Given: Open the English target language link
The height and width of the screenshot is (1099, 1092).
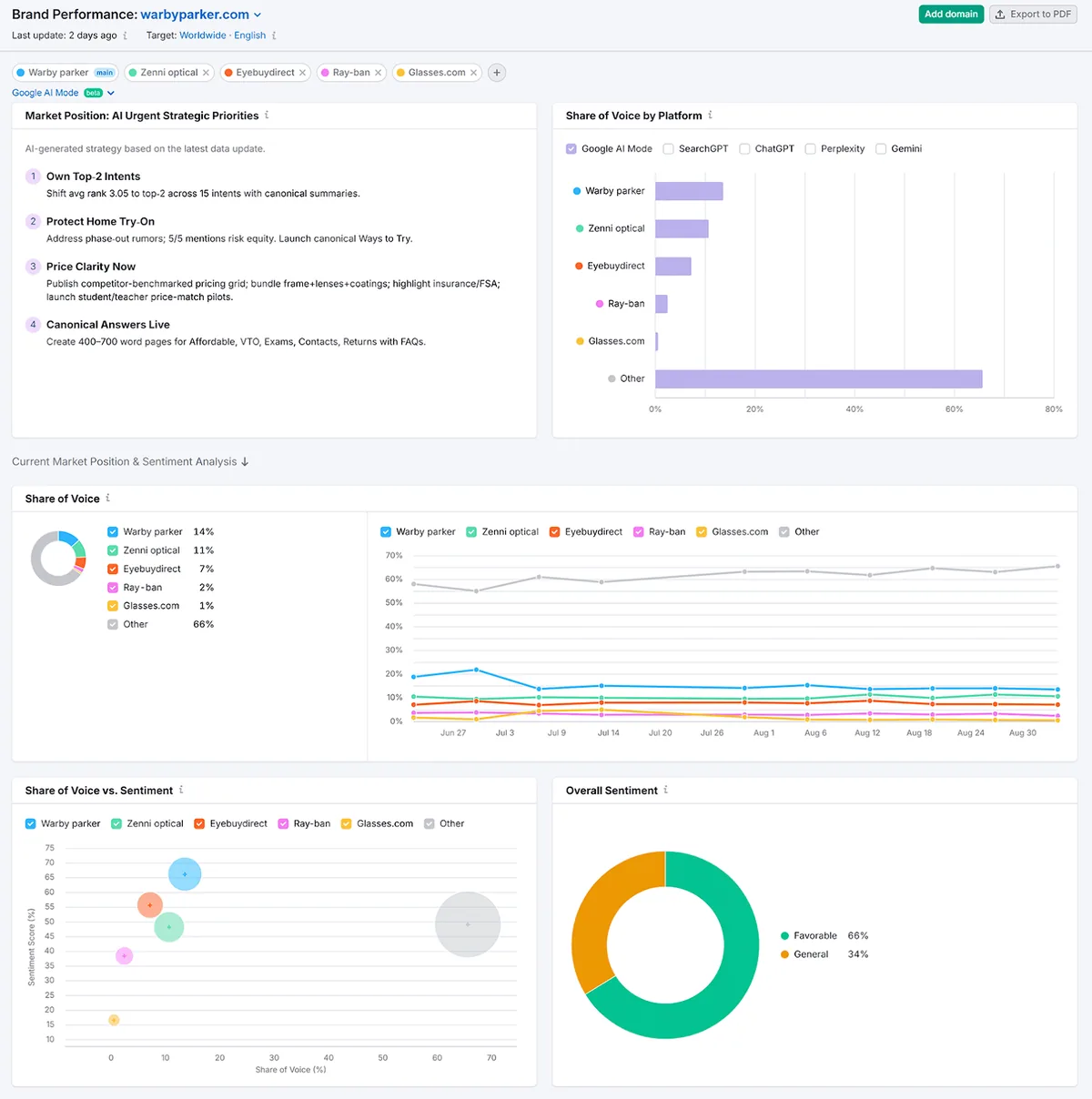Looking at the screenshot, I should coord(250,35).
